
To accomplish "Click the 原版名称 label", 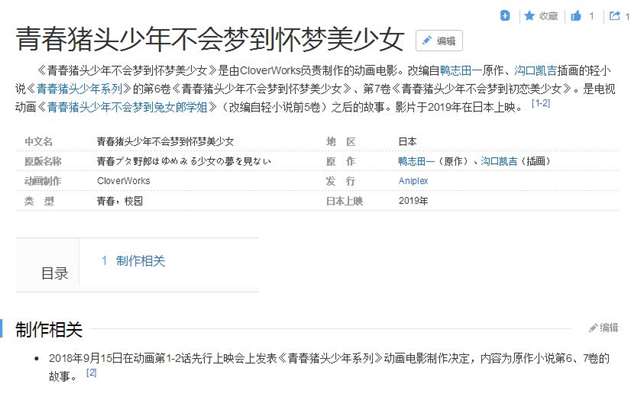I will (43, 161).
